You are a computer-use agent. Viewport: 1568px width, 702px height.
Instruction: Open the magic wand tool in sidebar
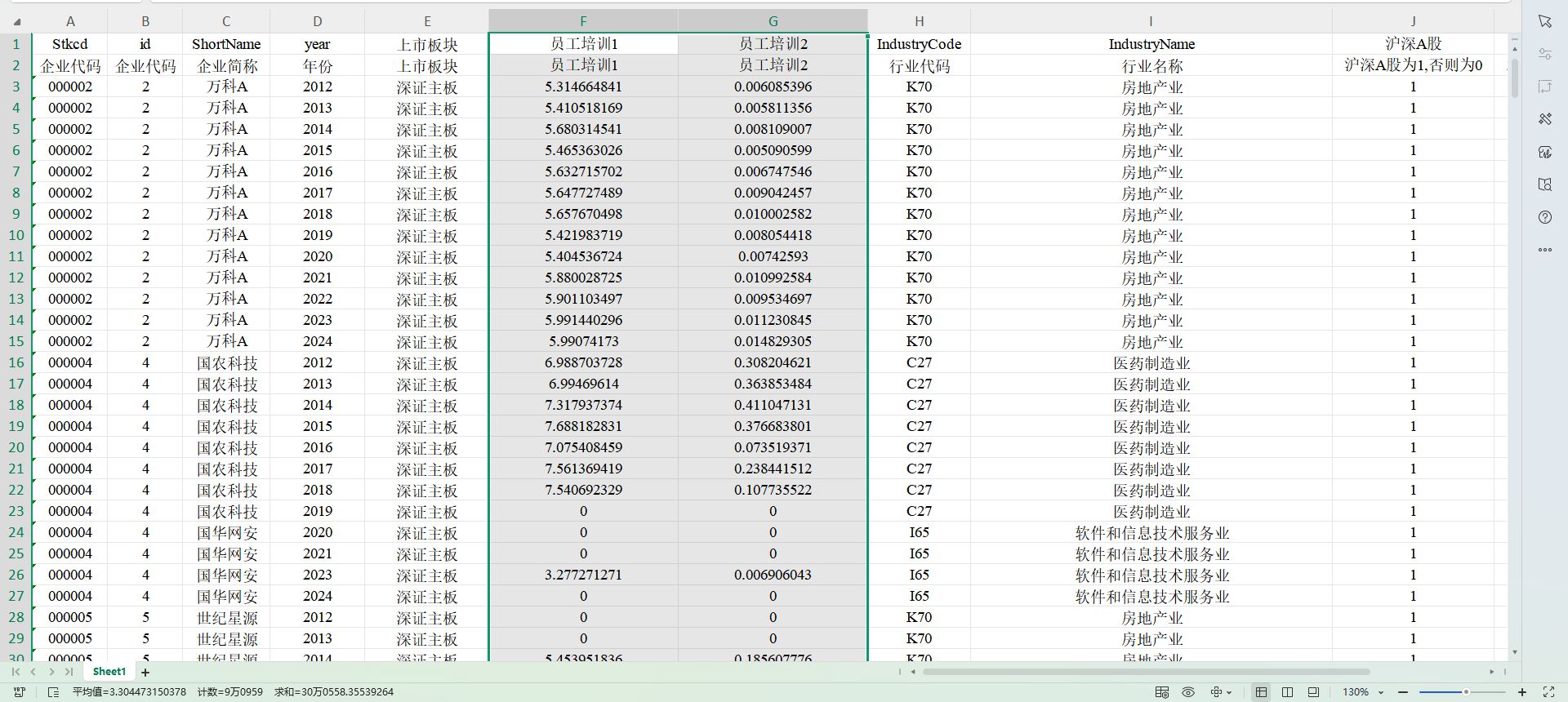(x=1544, y=119)
